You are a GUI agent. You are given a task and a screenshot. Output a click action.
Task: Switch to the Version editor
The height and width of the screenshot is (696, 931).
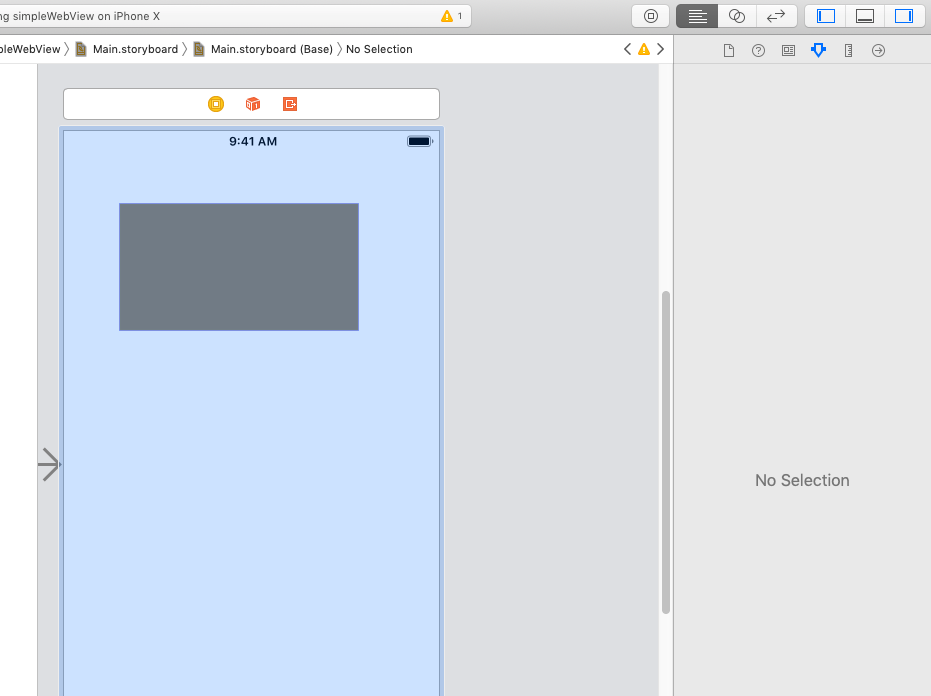pyautogui.click(x=776, y=16)
